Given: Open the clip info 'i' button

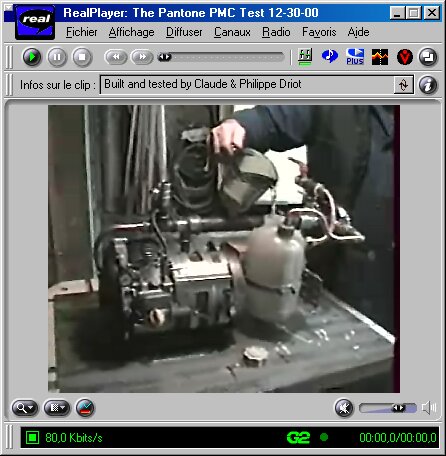Looking at the screenshot, I should [428, 85].
